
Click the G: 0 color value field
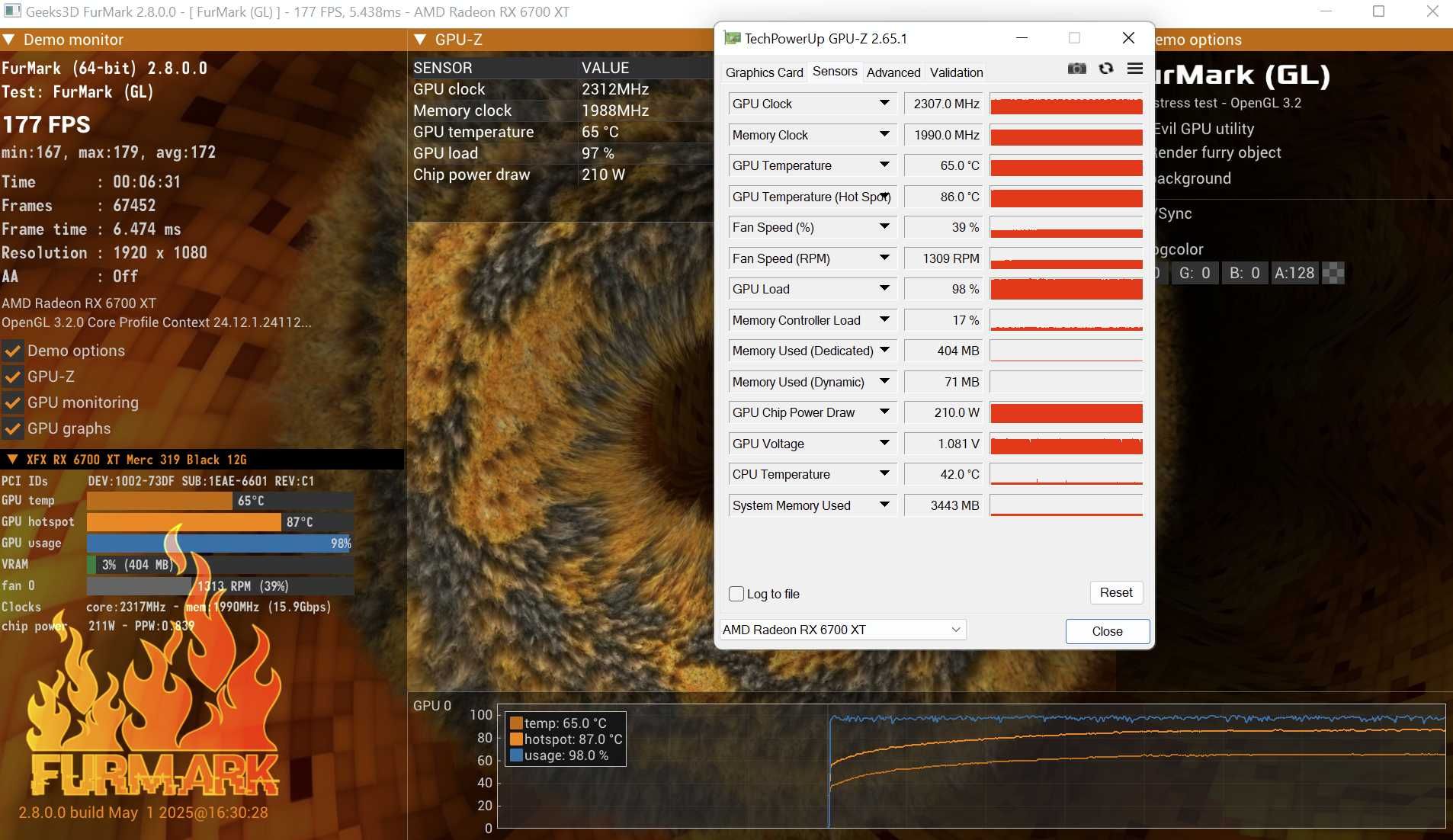pos(1195,273)
